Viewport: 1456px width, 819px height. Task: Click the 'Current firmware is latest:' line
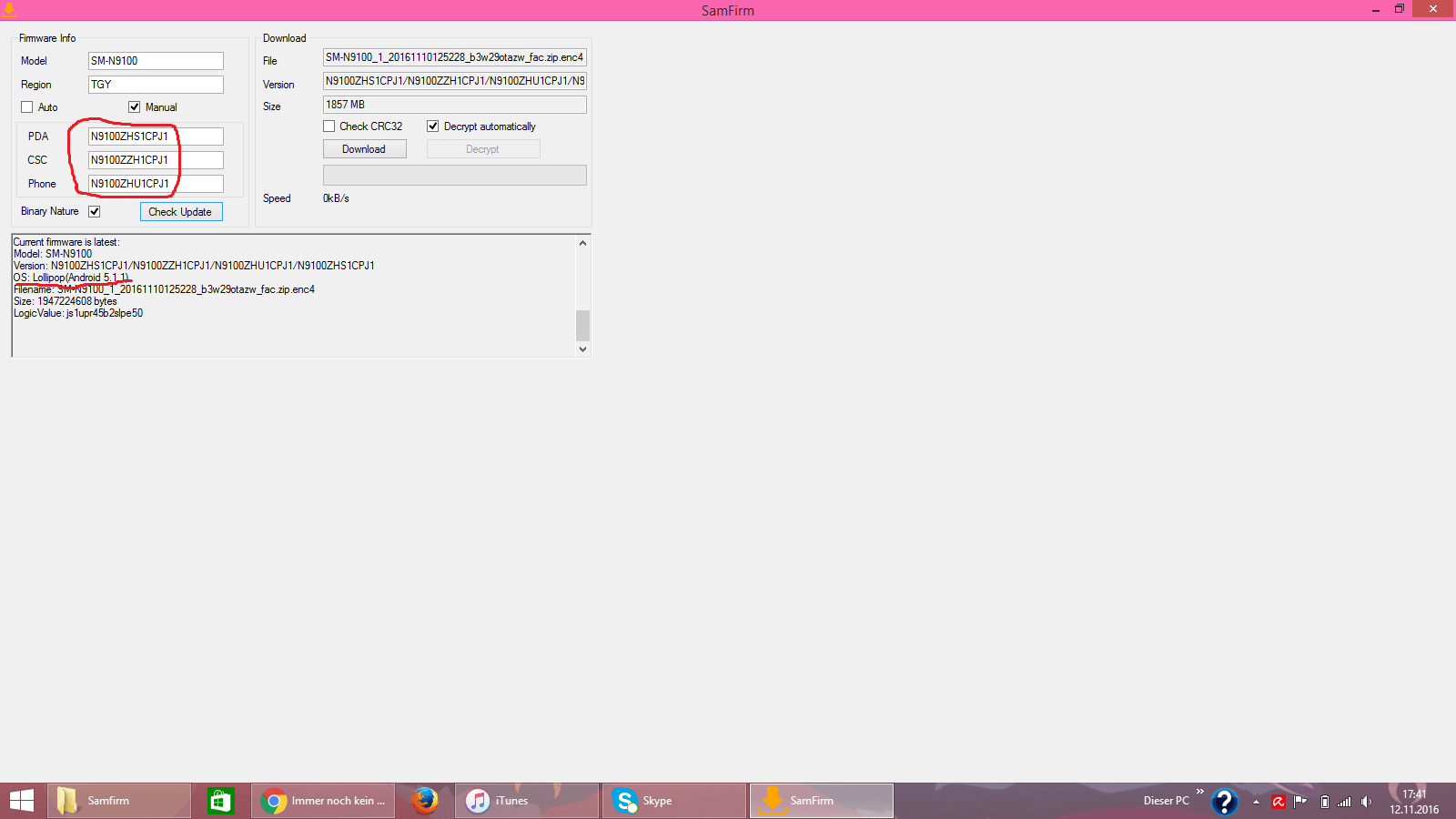tap(66, 242)
